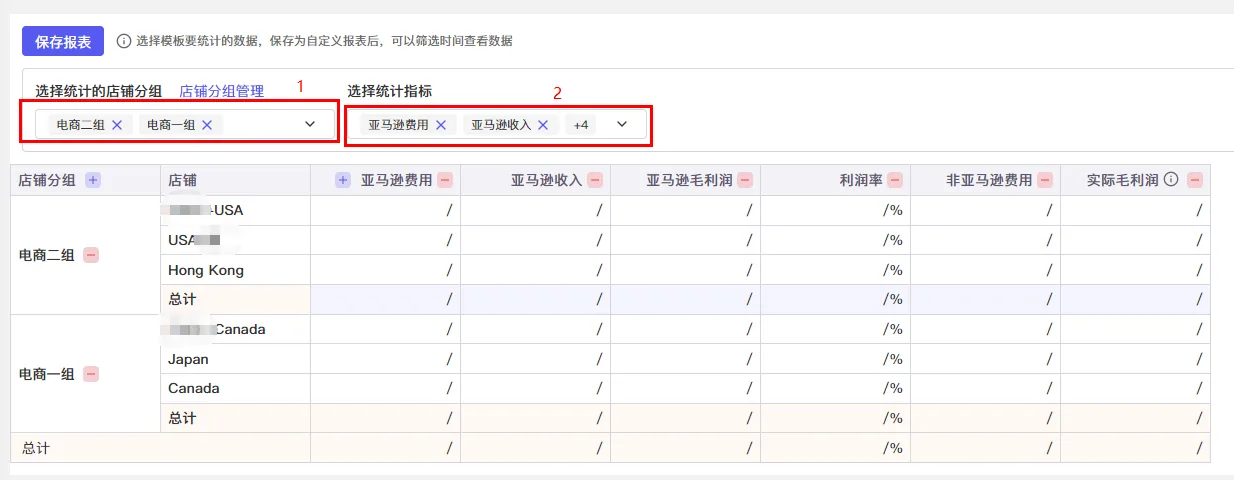Remove the 电商一组 tag from group selector
The width and height of the screenshot is (1234, 480).
coord(207,125)
